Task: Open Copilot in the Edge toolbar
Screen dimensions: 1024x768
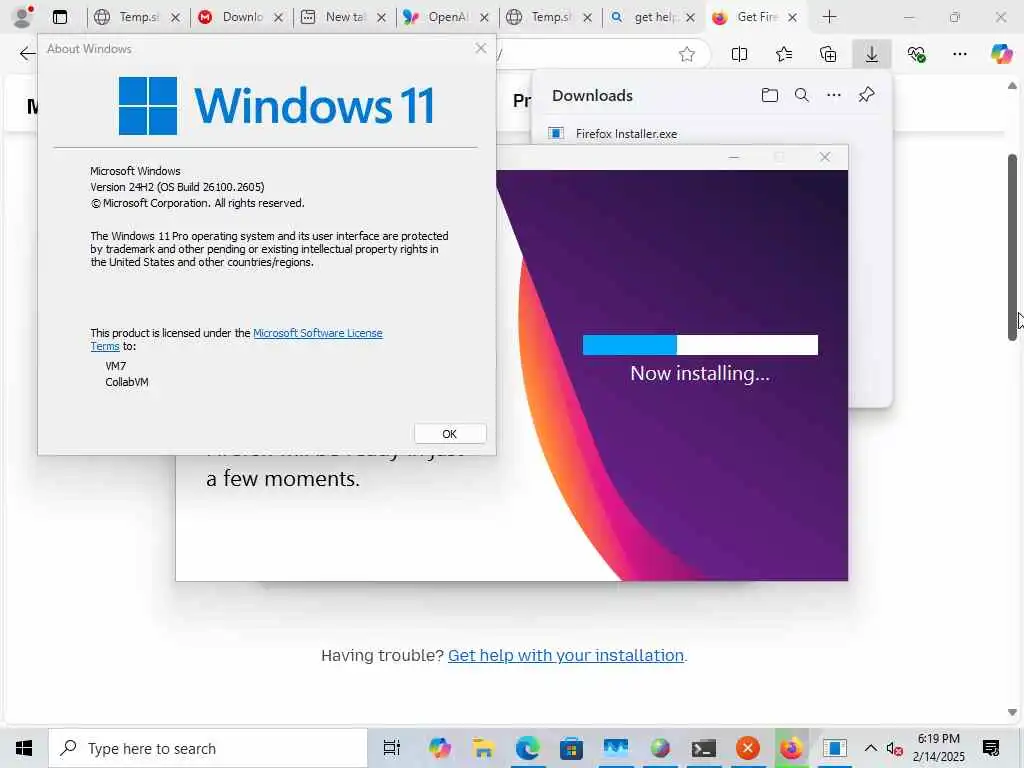Action: [1001, 54]
